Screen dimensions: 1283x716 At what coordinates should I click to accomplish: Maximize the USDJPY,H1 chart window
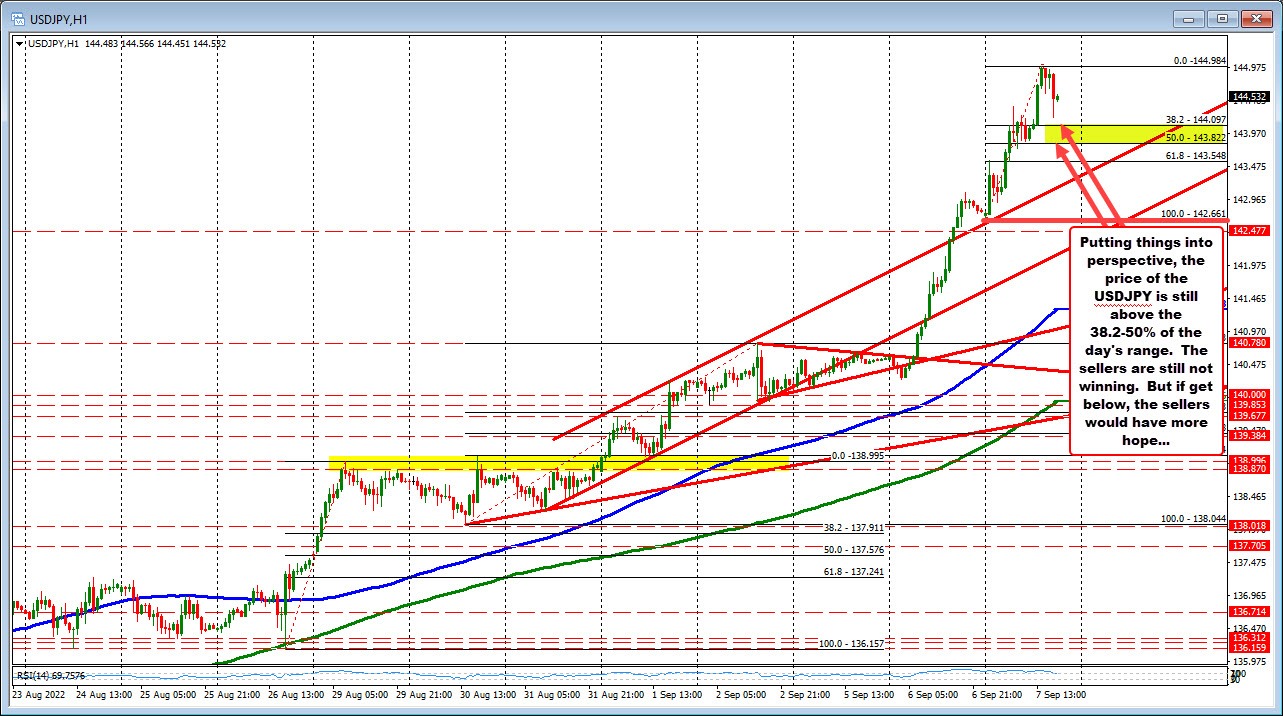point(1221,18)
